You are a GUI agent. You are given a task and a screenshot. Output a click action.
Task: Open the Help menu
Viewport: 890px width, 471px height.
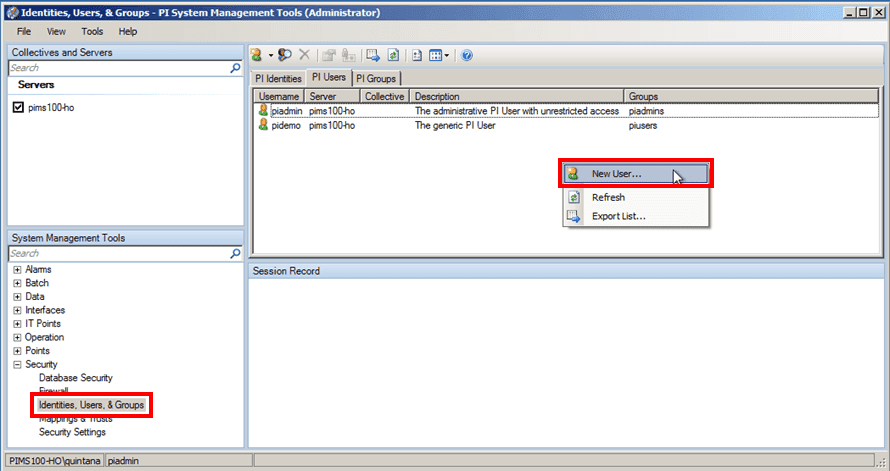128,31
